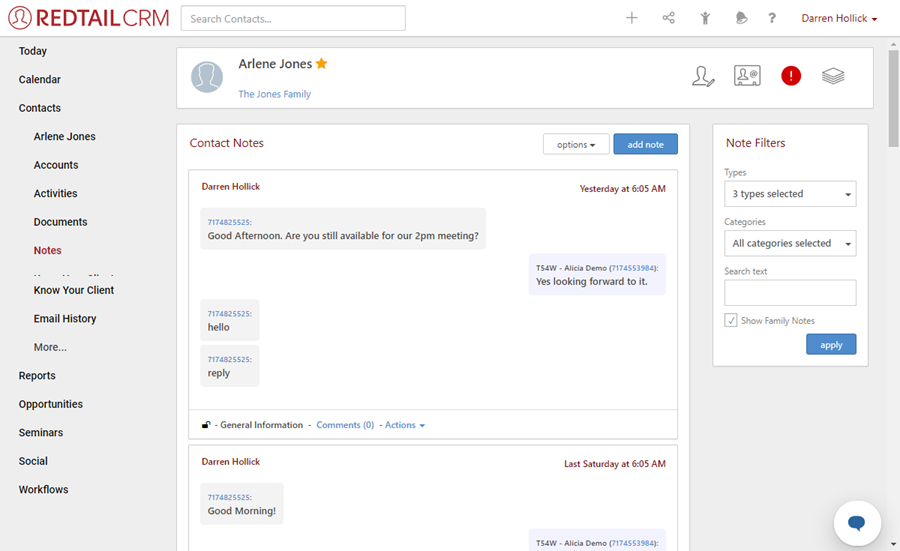Open Email History in sidebar

coord(65,319)
